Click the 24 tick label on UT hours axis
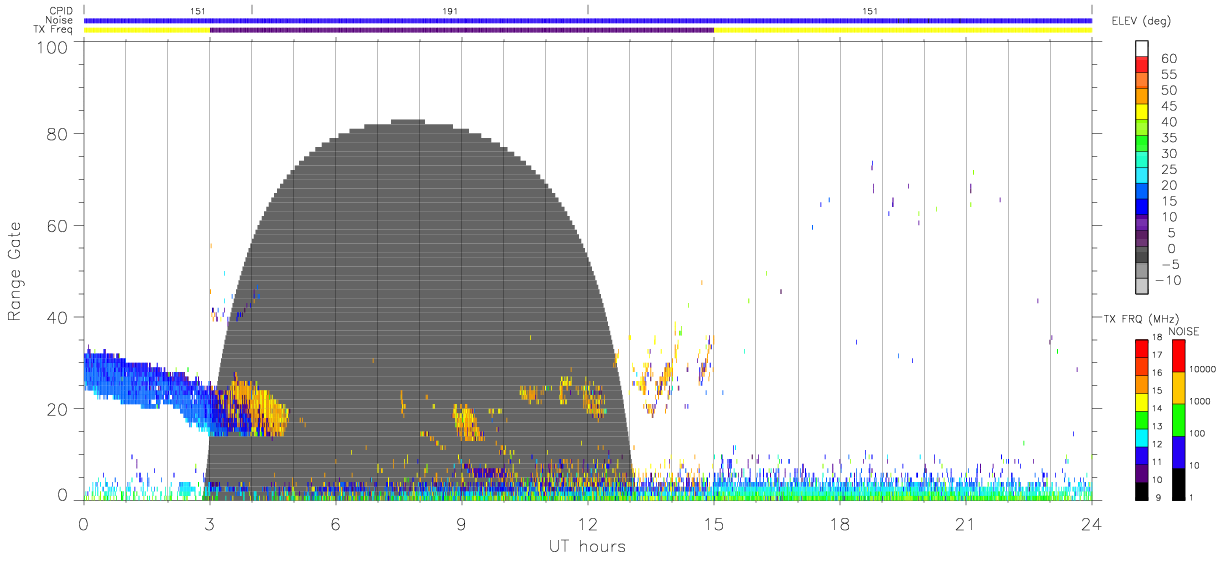The image size is (1228, 567). pos(1091,524)
